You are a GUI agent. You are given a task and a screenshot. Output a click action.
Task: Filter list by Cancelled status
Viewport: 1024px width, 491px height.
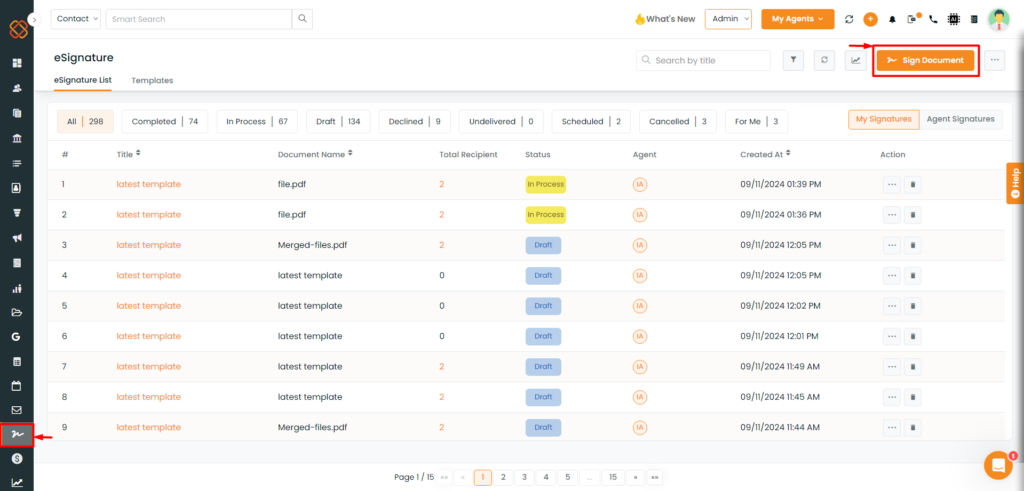point(677,121)
